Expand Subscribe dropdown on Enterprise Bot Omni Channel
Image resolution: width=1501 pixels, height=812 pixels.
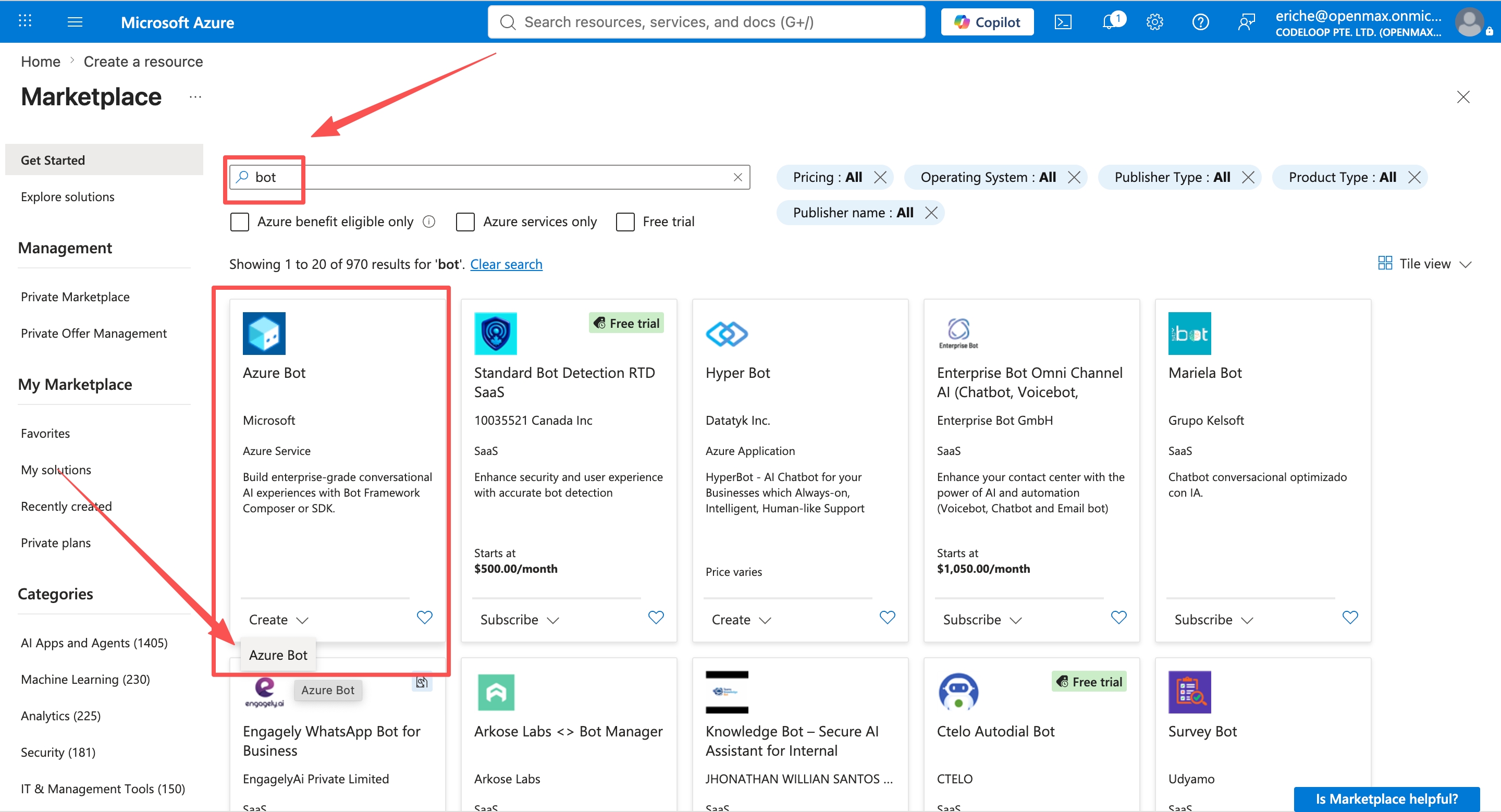tap(982, 620)
